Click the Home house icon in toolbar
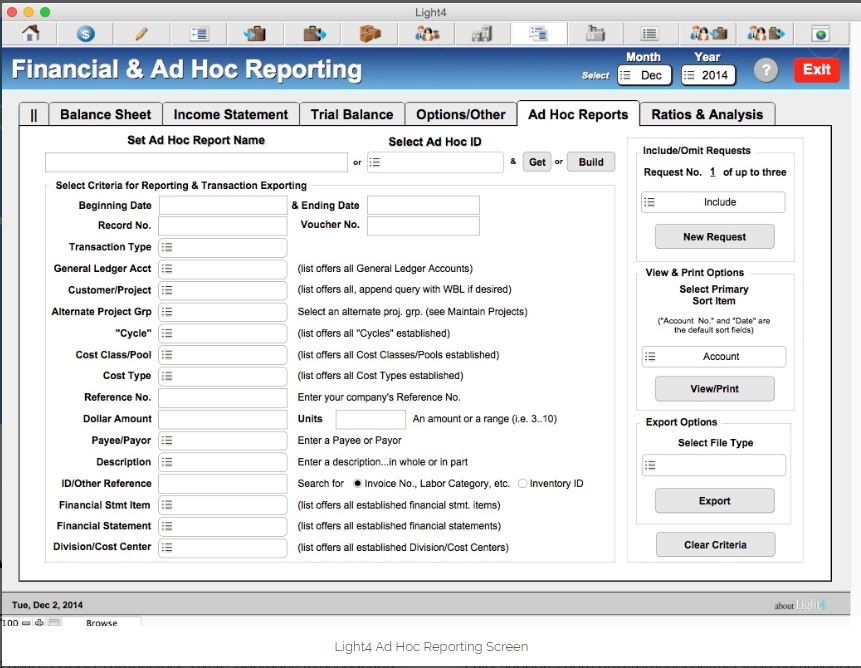The image size is (861, 668). [x=31, y=33]
